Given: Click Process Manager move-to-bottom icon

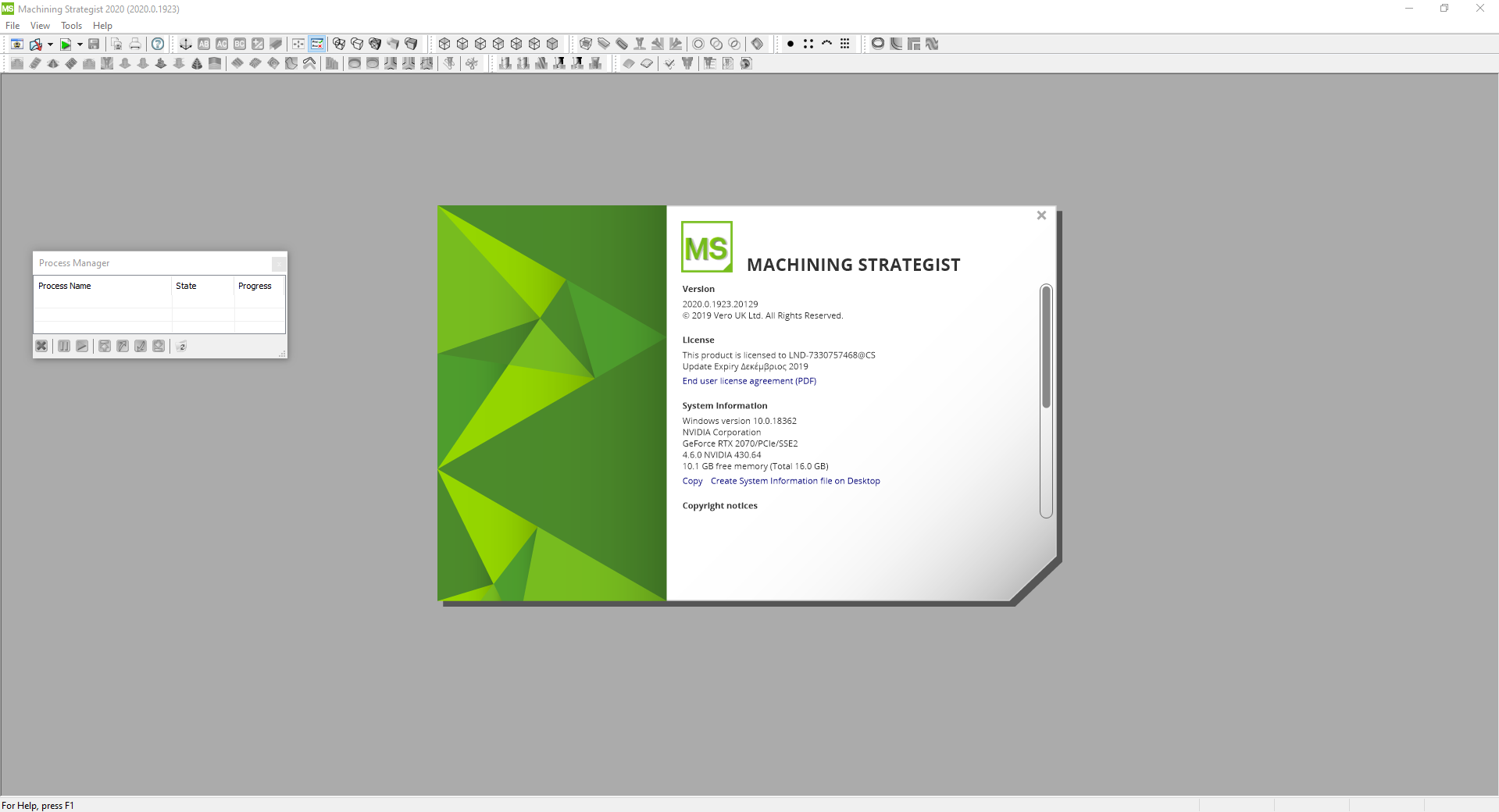Looking at the screenshot, I should coord(159,346).
